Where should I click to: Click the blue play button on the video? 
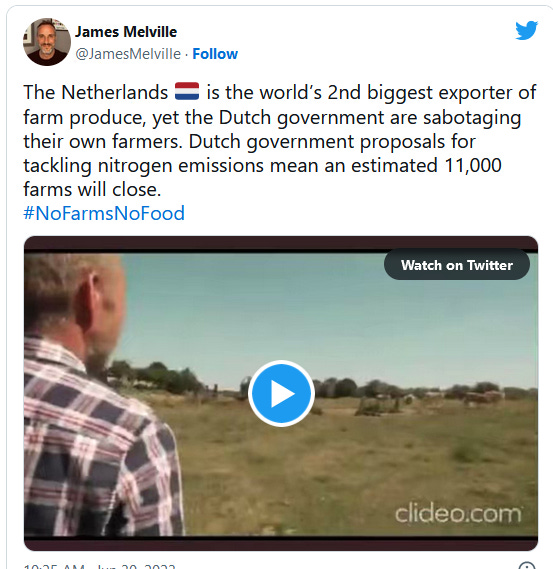click(281, 393)
